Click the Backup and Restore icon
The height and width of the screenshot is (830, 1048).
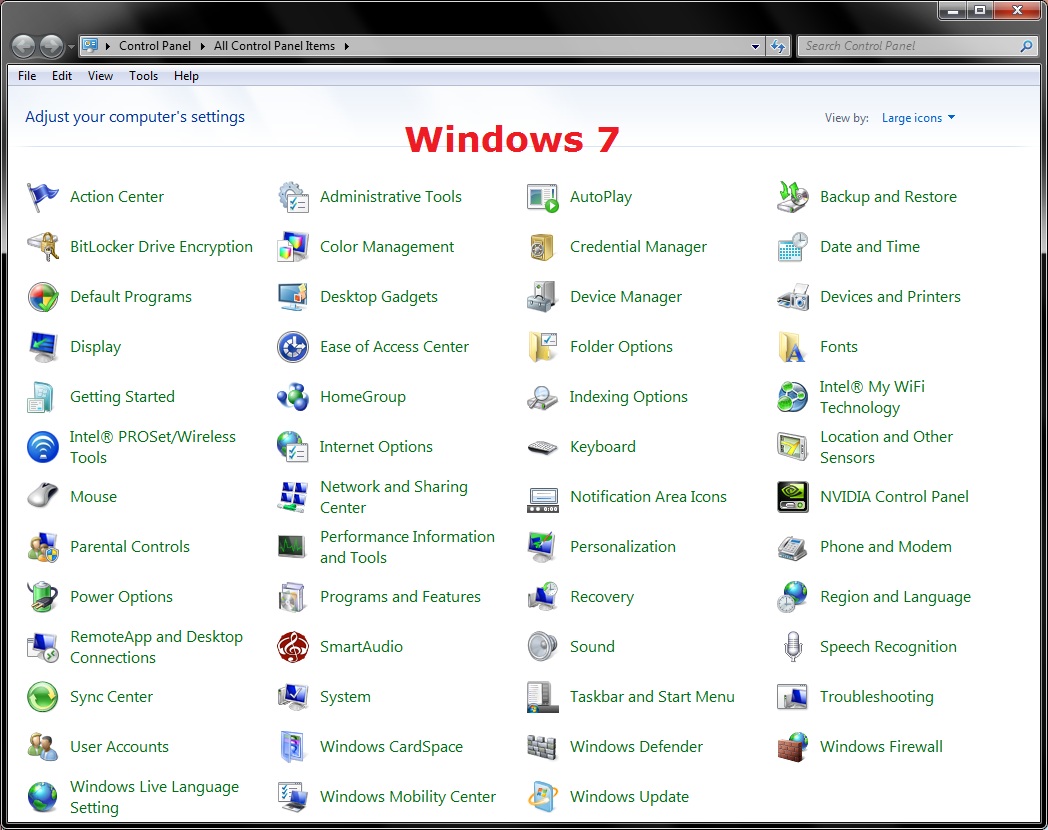tap(793, 197)
